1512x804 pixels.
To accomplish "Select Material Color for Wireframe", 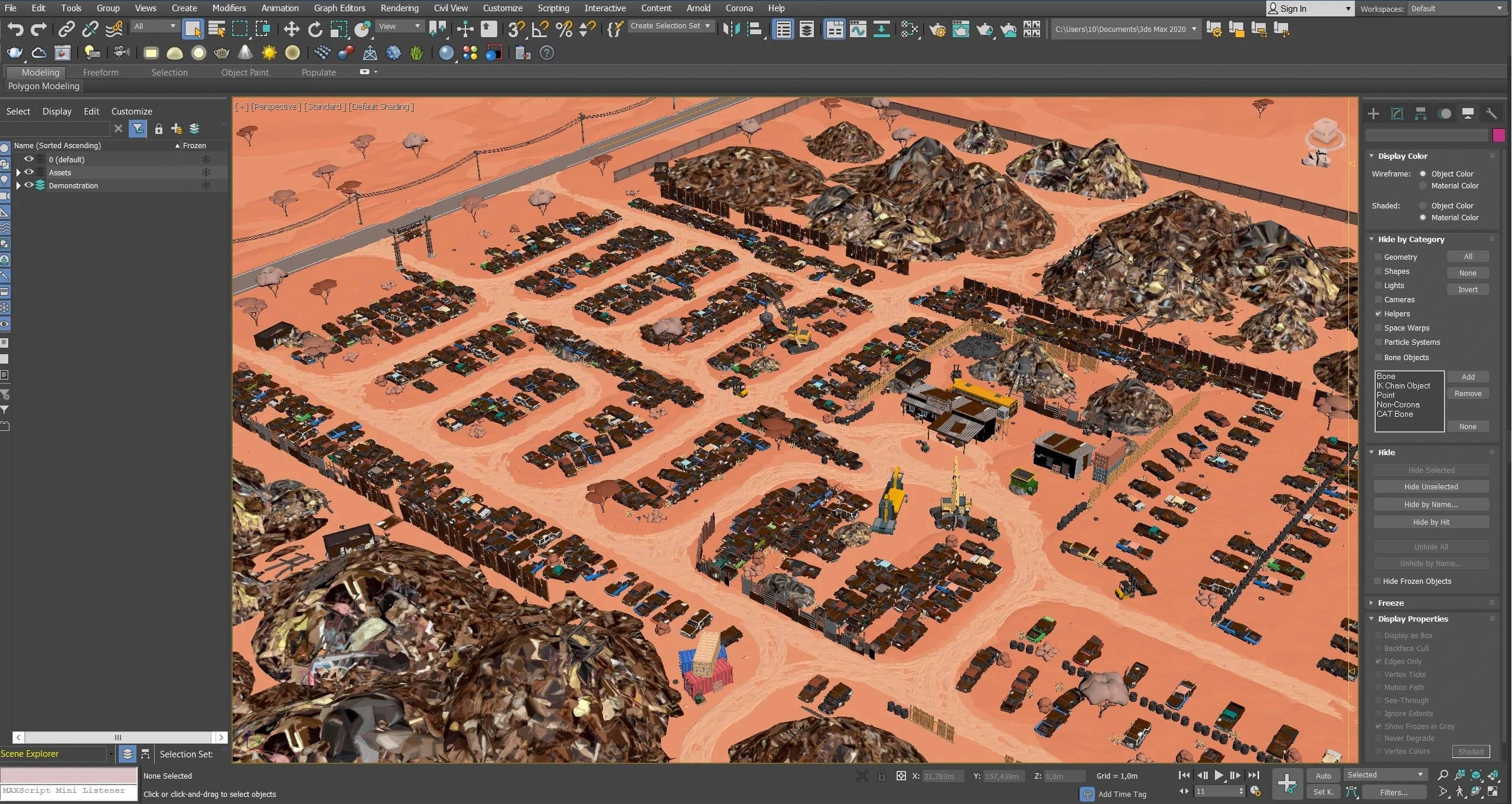I will pyautogui.click(x=1423, y=185).
